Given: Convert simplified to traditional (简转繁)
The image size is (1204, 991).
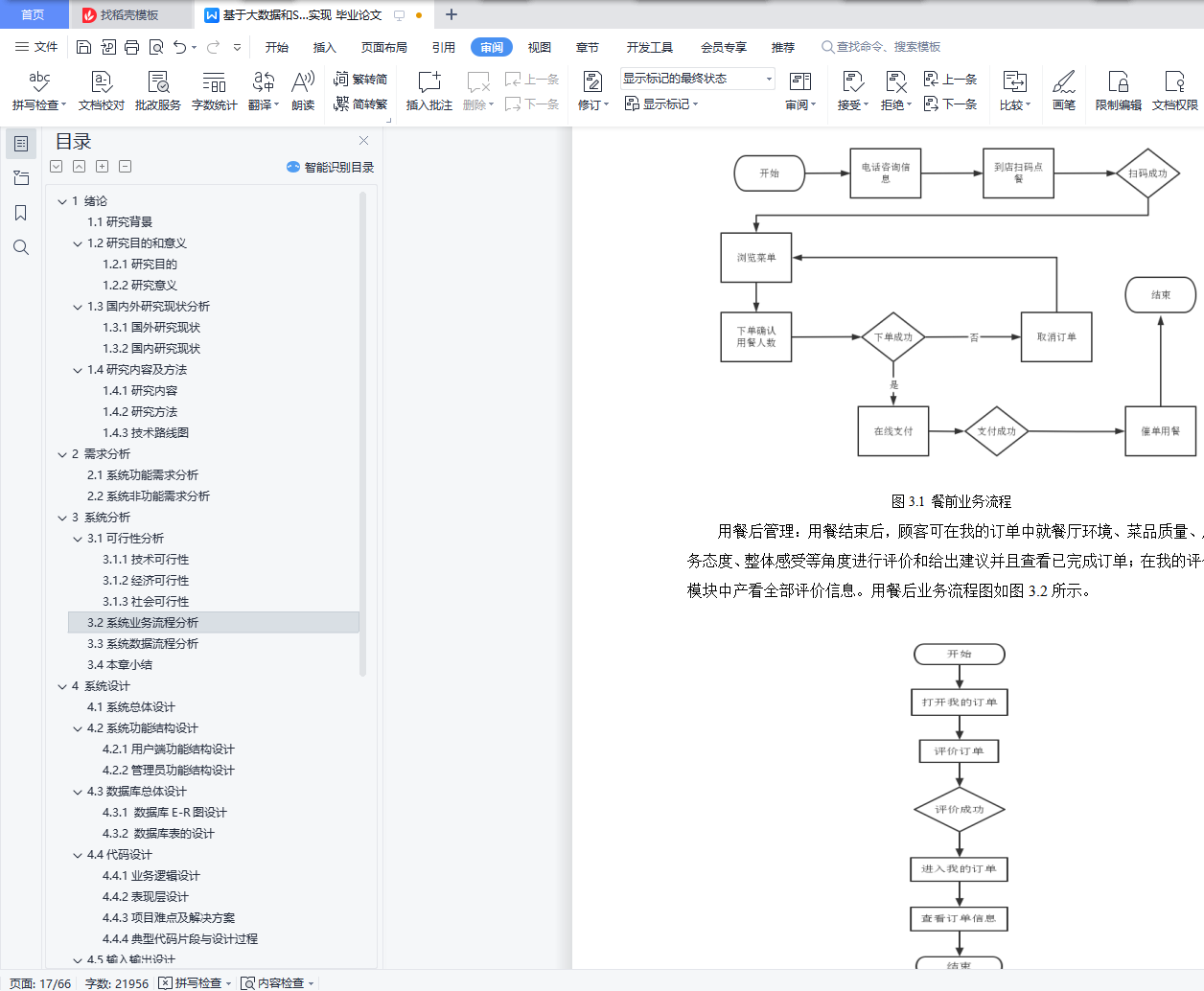Looking at the screenshot, I should (360, 104).
